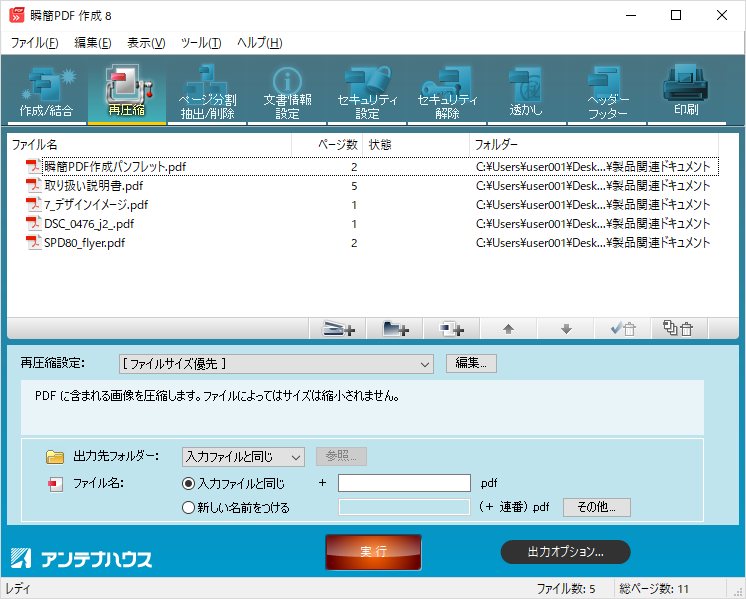Remove all files with stacked trash icon
This screenshot has width=746, height=599.
[x=679, y=329]
